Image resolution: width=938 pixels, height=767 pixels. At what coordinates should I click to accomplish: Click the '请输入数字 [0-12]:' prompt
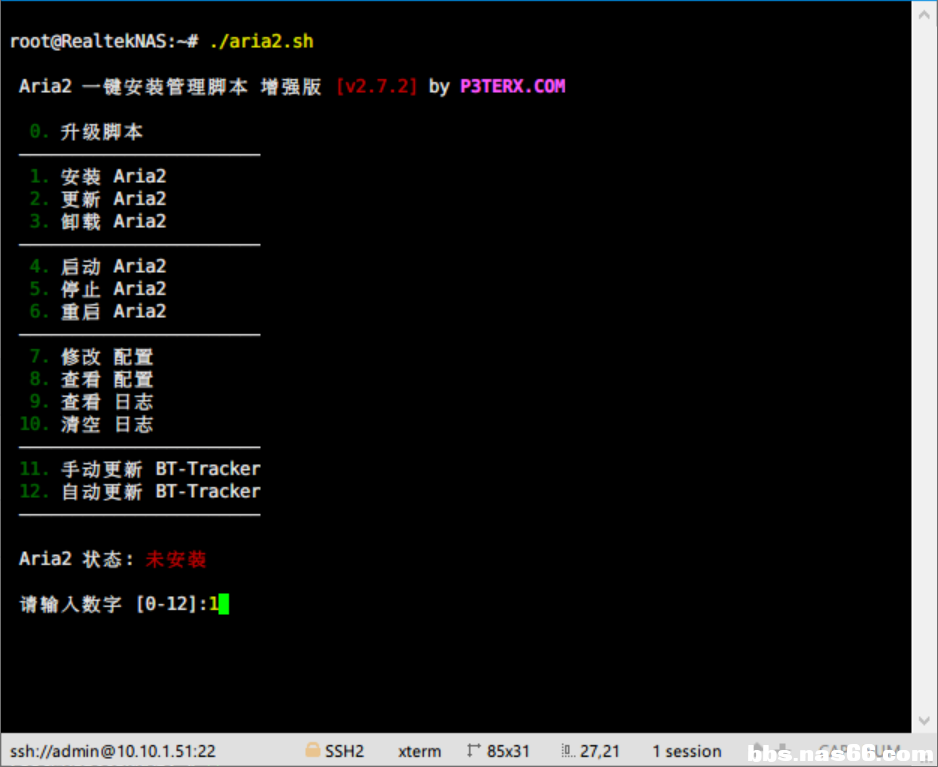coord(113,604)
